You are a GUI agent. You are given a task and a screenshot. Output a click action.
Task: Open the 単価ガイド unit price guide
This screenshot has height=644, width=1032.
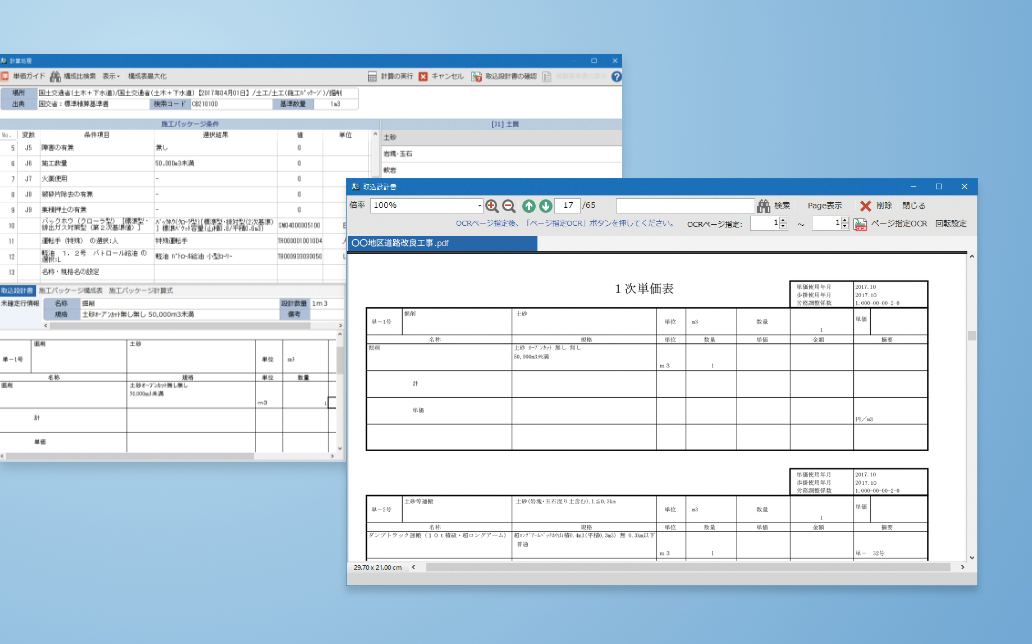(22, 76)
